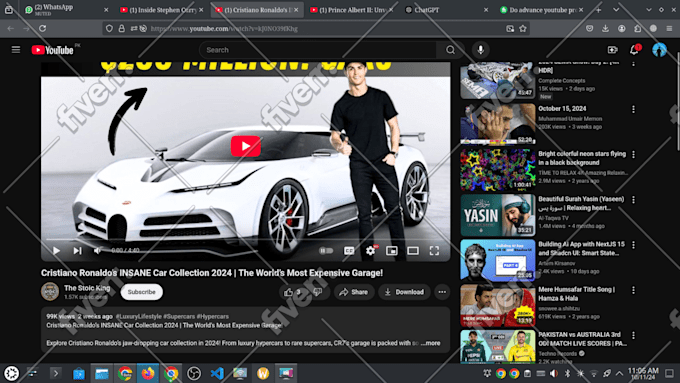Open a new browser tab
The image size is (680, 383).
click(598, 10)
